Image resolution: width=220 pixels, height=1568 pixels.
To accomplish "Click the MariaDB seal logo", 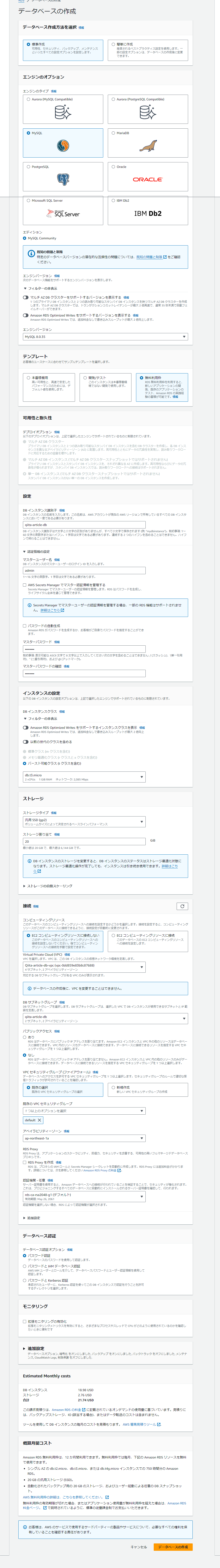I will click(x=148, y=145).
